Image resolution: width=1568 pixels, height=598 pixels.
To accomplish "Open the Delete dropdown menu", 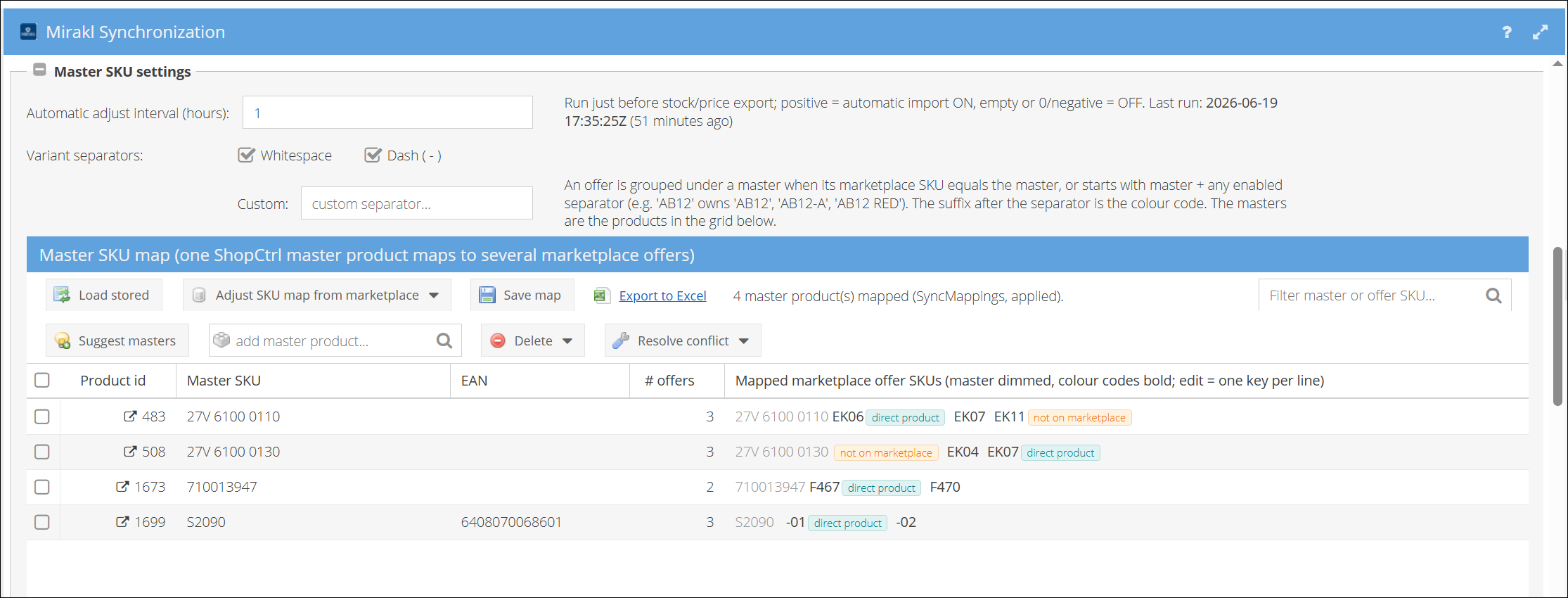I will (x=532, y=341).
